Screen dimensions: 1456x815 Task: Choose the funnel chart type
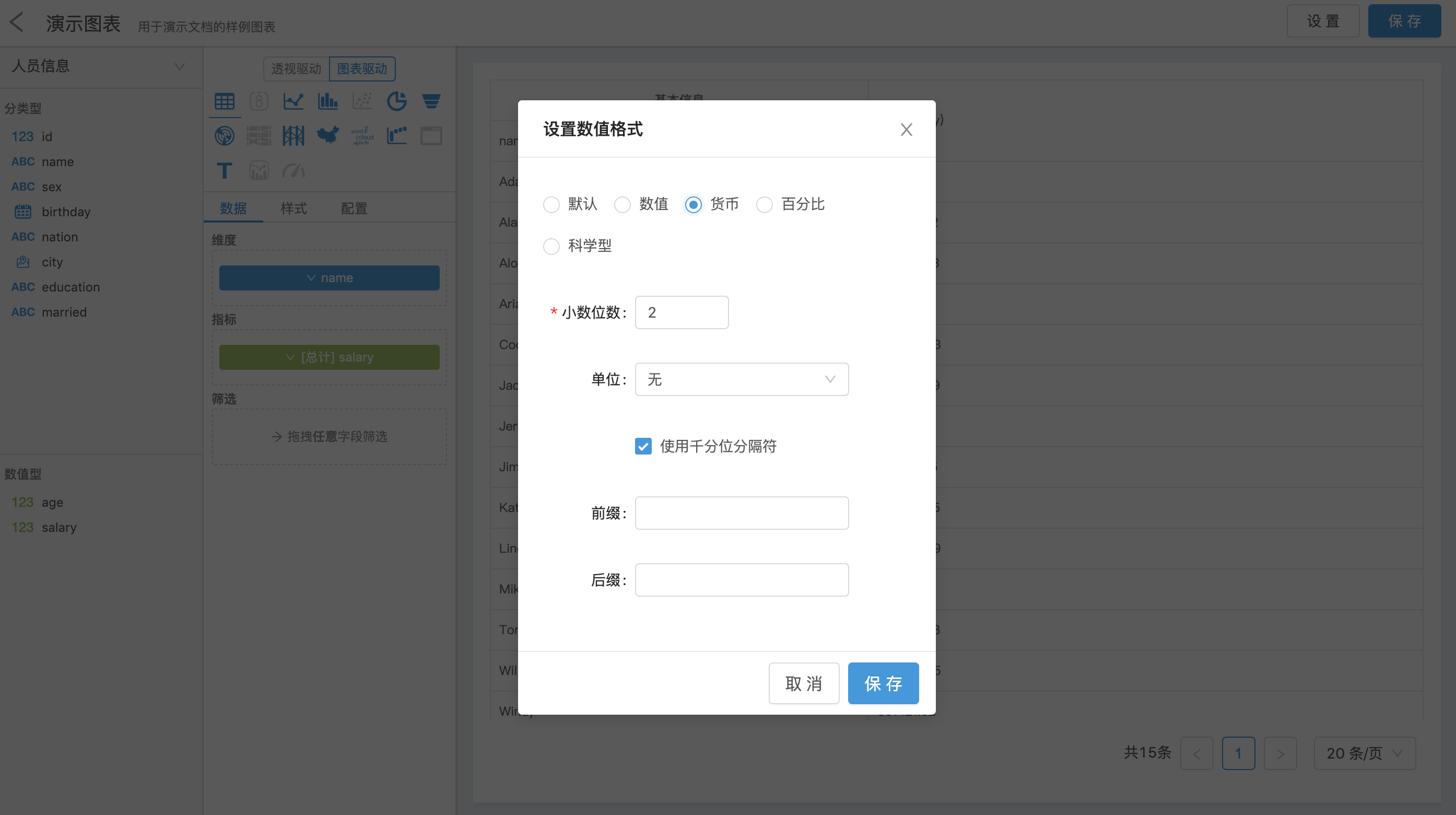point(431,101)
